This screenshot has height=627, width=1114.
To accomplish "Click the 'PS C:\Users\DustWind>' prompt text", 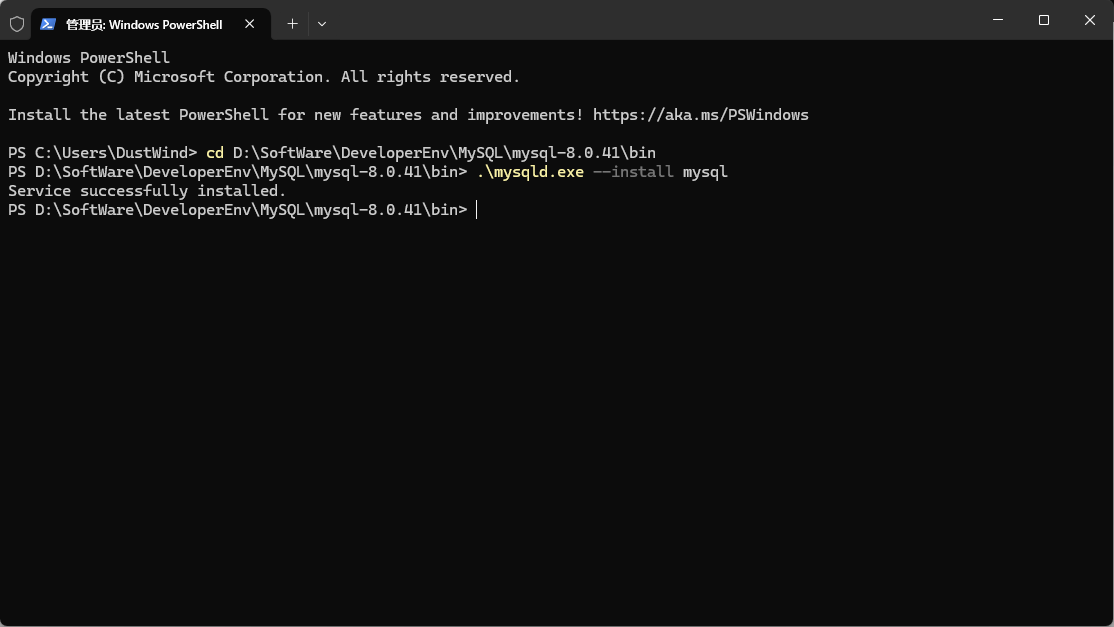I will [x=102, y=153].
